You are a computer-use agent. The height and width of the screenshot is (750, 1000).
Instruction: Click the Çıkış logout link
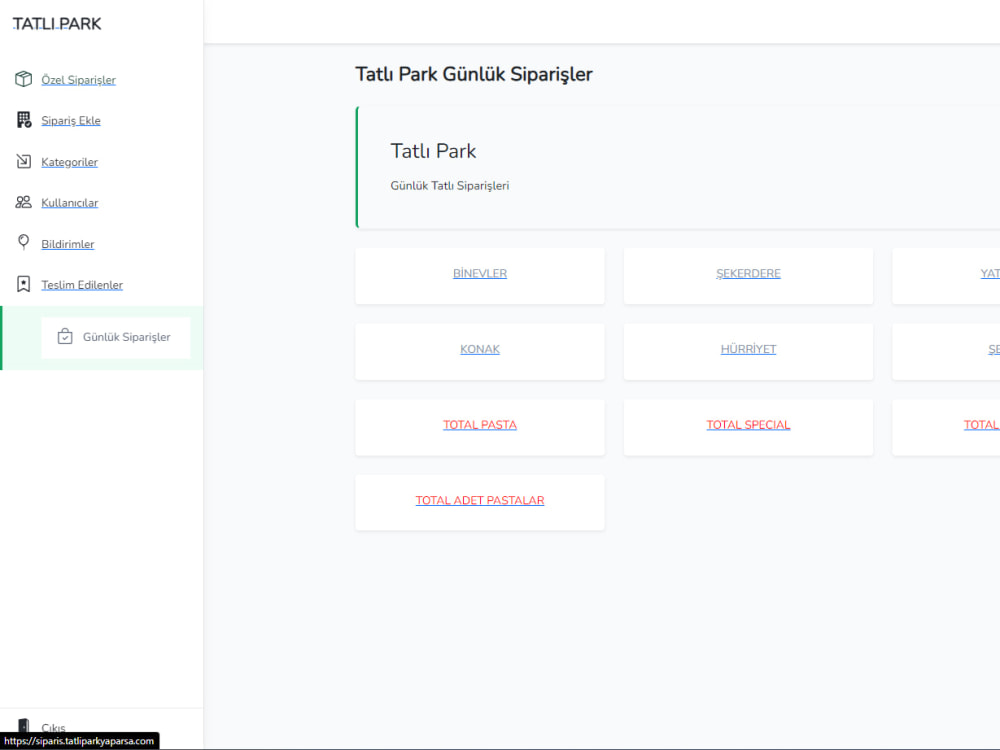click(x=54, y=728)
